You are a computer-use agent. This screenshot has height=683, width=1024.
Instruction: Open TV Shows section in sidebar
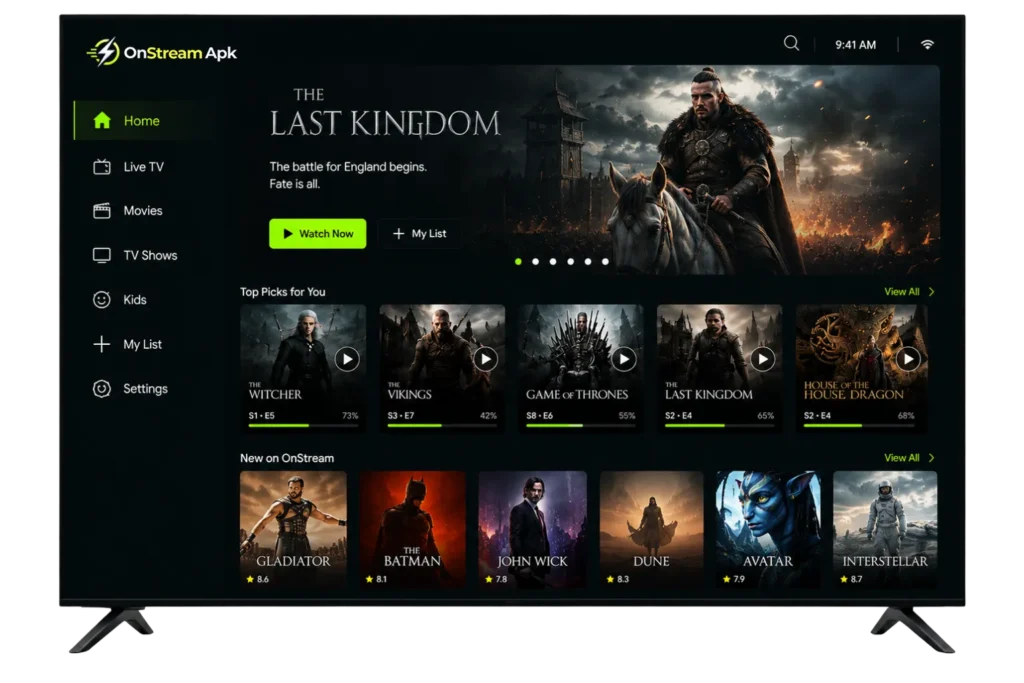pyautogui.click(x=150, y=255)
